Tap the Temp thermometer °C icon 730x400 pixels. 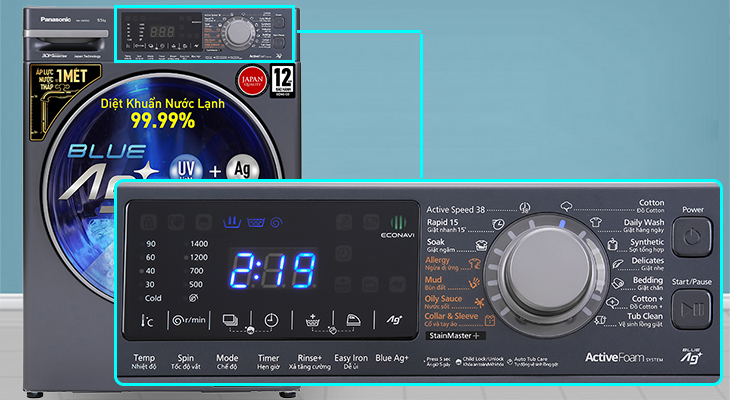(147, 320)
